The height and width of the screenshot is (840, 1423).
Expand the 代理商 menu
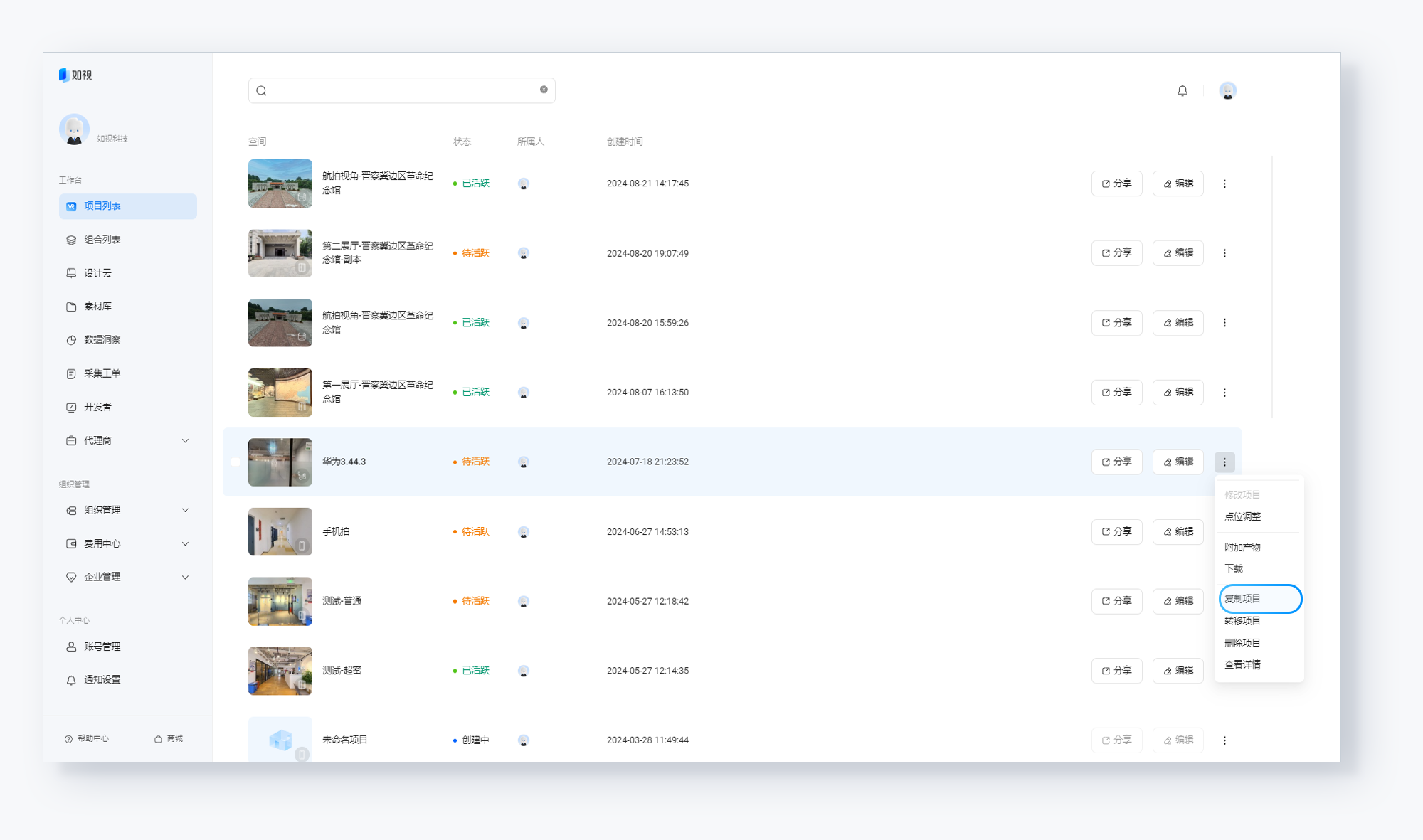pyautogui.click(x=128, y=441)
